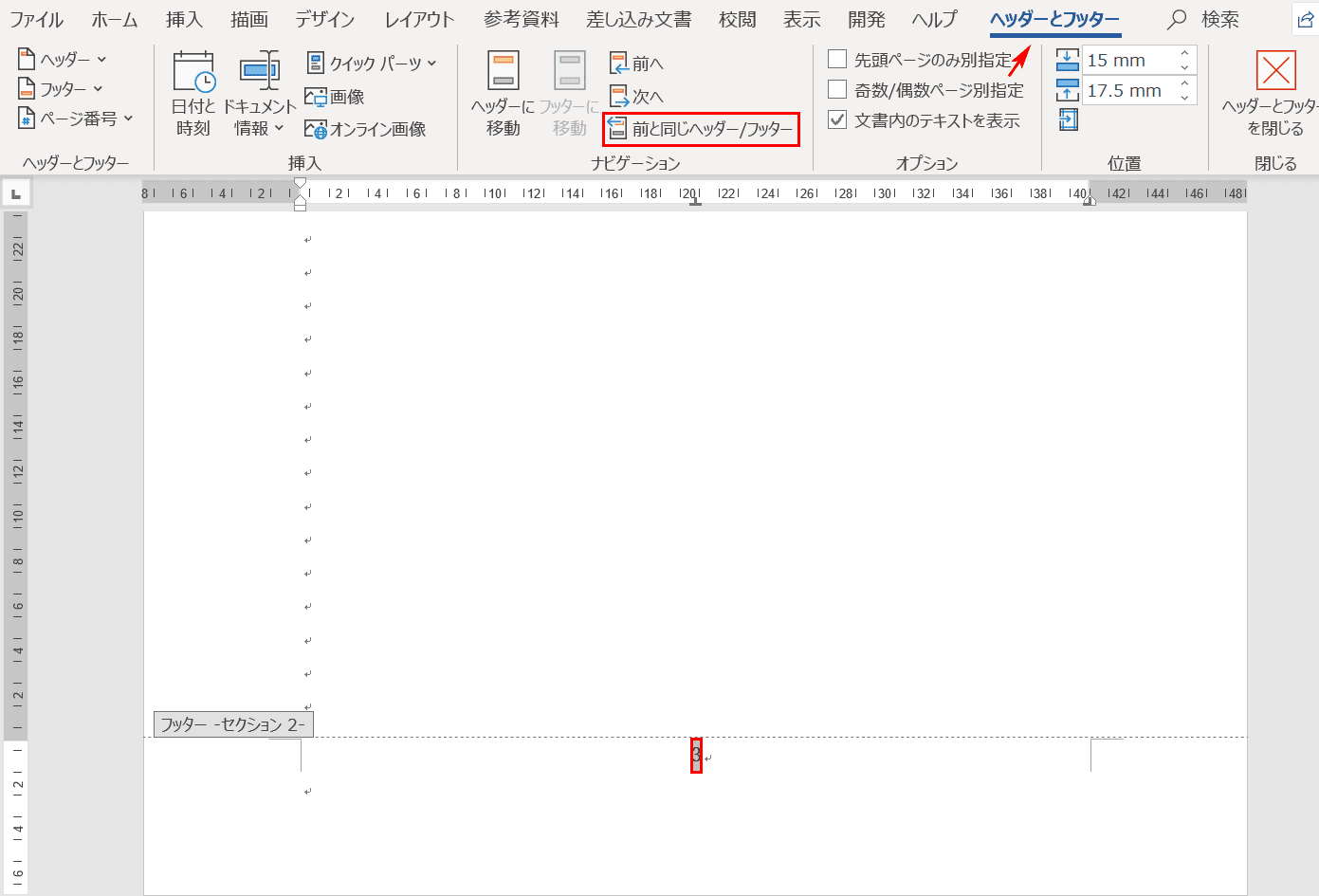Toggle 前と同じヘッダー/フッター link
This screenshot has width=1319, height=896.
coord(702,129)
